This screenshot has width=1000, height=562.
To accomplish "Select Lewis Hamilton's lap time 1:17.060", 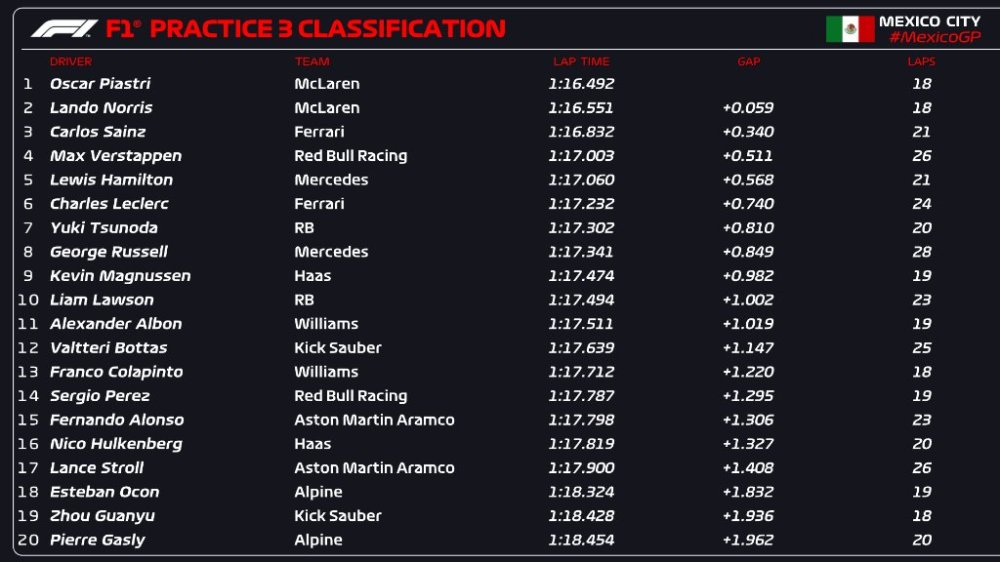I will pyautogui.click(x=580, y=180).
